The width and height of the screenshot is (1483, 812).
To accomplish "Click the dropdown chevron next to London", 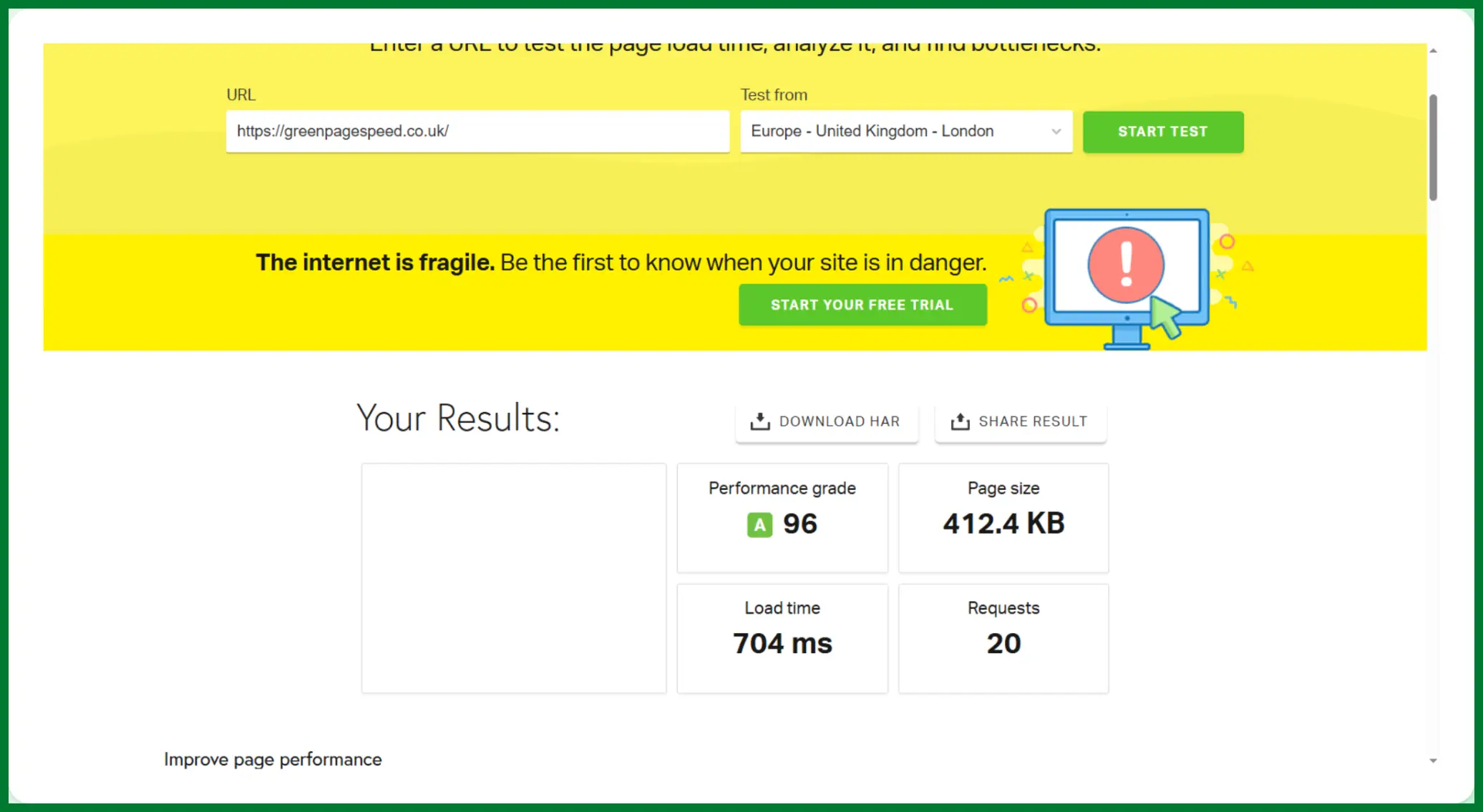I will [x=1056, y=132].
